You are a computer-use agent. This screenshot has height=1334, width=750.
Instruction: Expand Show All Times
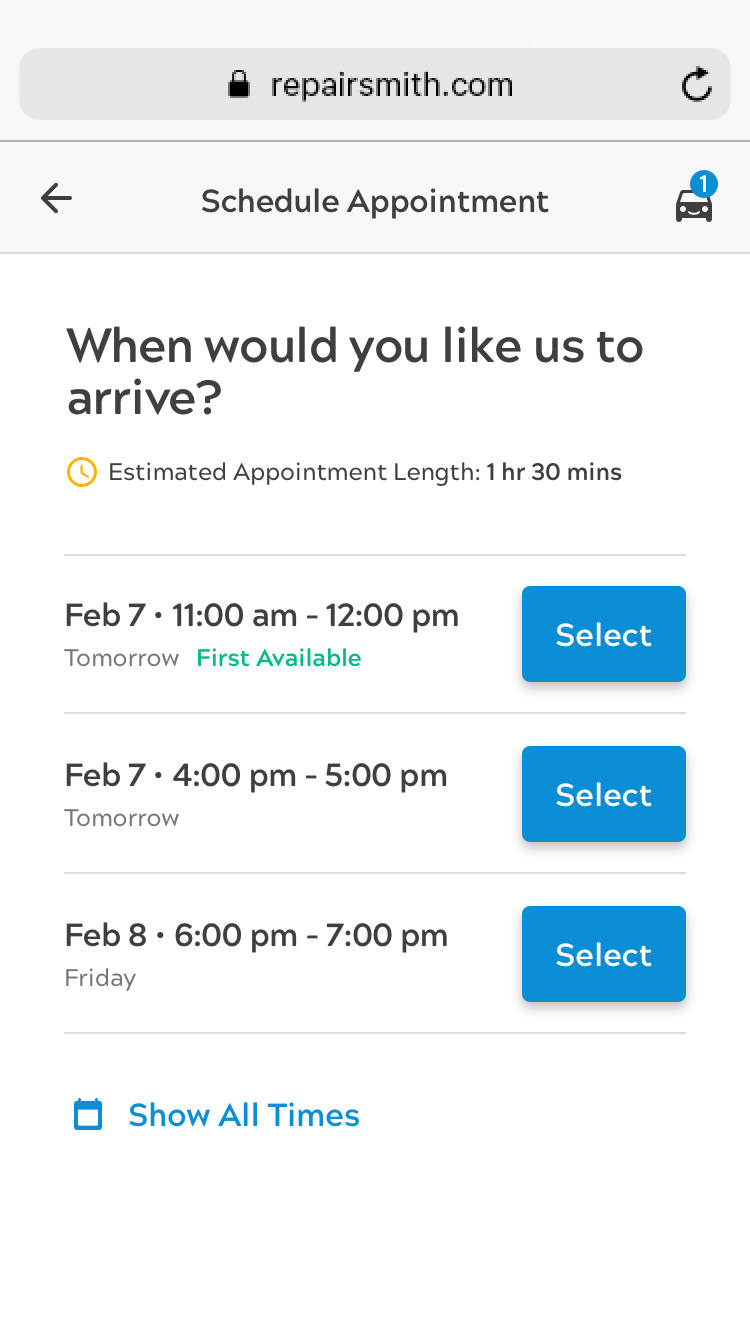tap(243, 1115)
